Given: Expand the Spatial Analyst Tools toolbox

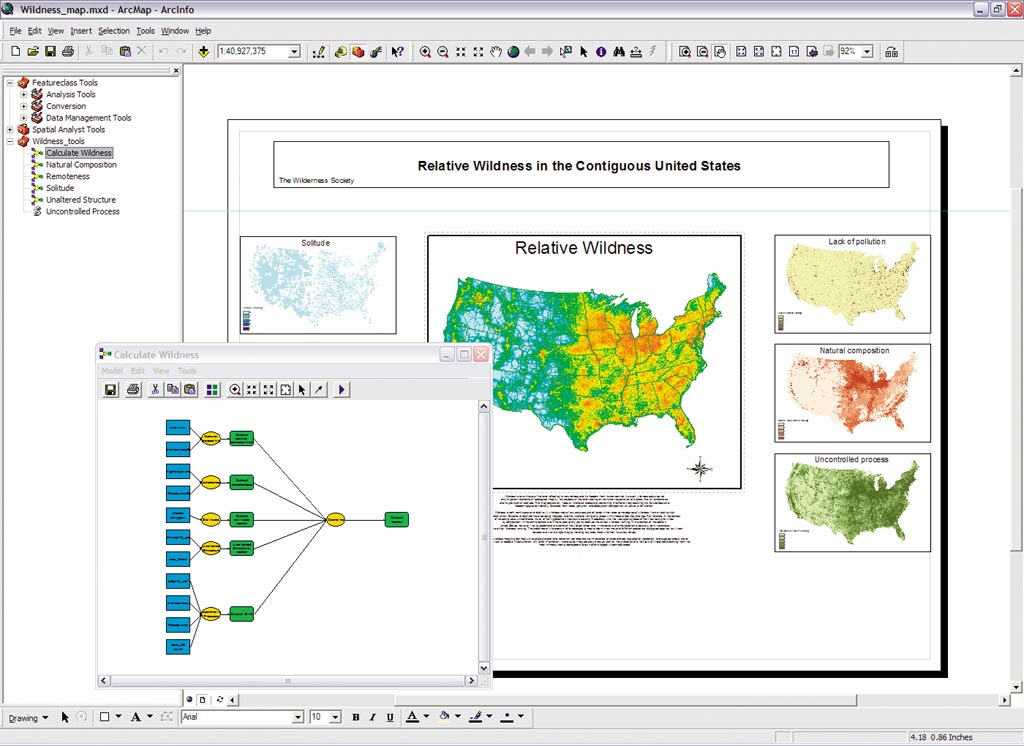Looking at the screenshot, I should pyautogui.click(x=10, y=130).
